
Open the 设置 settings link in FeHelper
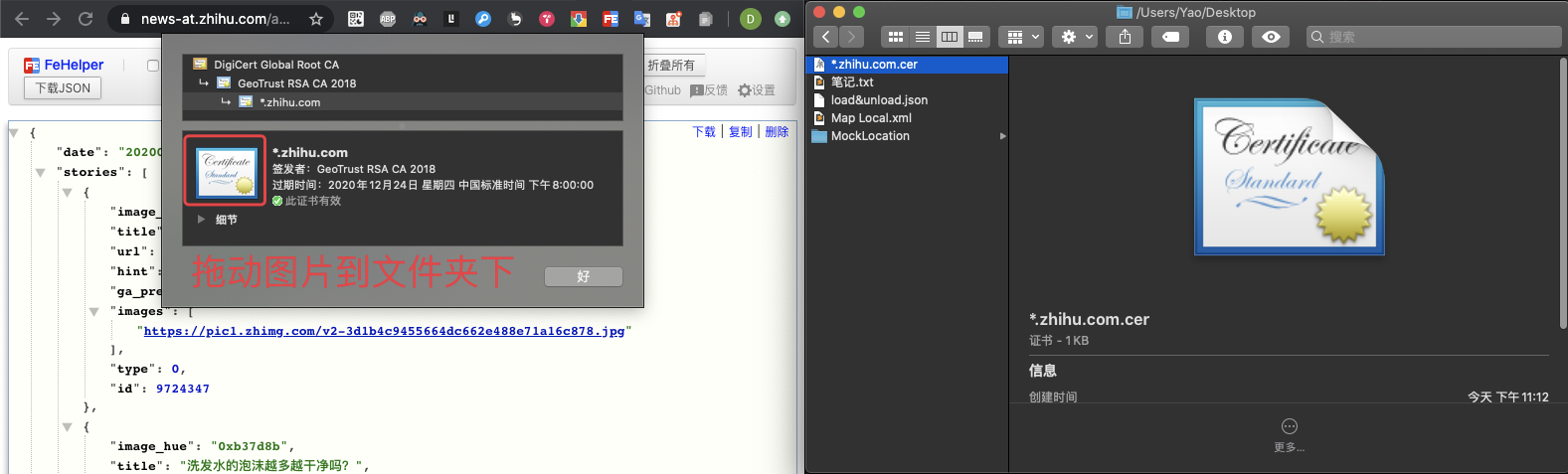(756, 90)
